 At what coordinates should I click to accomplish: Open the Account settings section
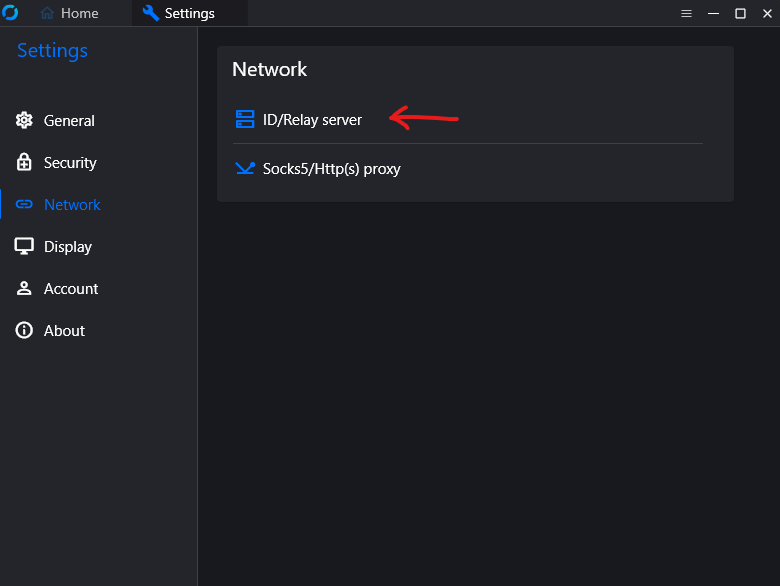coord(71,288)
